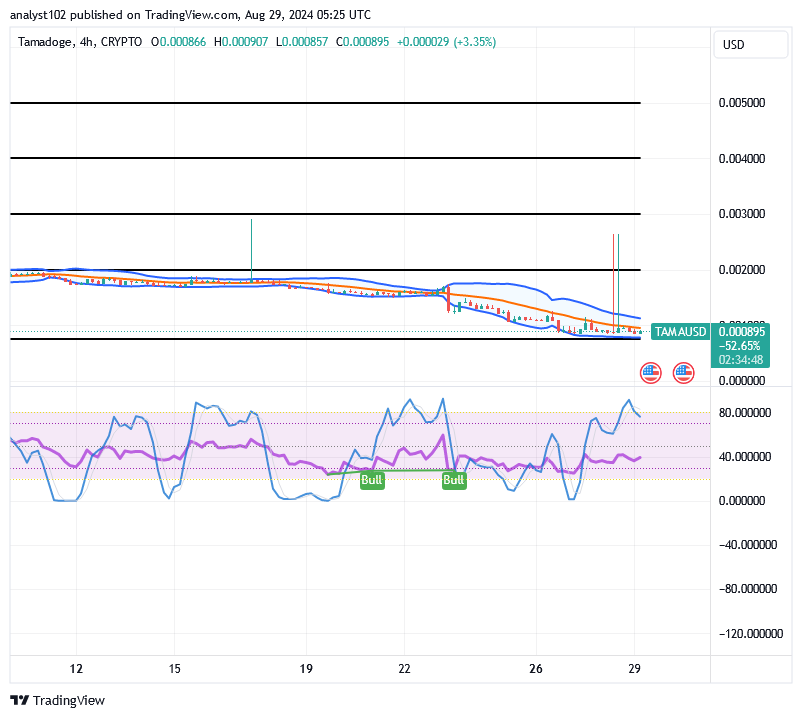The height and width of the screenshot is (718, 802).
Task: Click the right US flag event icon
Action: click(x=683, y=373)
